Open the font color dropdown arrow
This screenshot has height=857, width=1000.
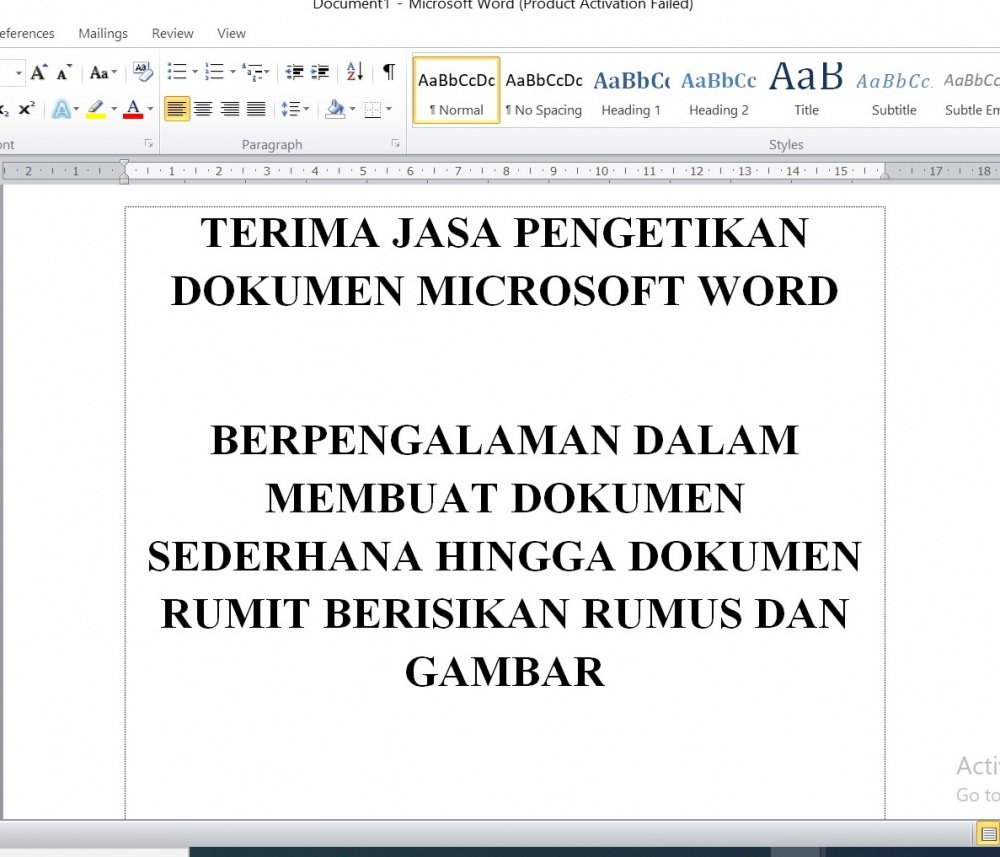point(150,109)
